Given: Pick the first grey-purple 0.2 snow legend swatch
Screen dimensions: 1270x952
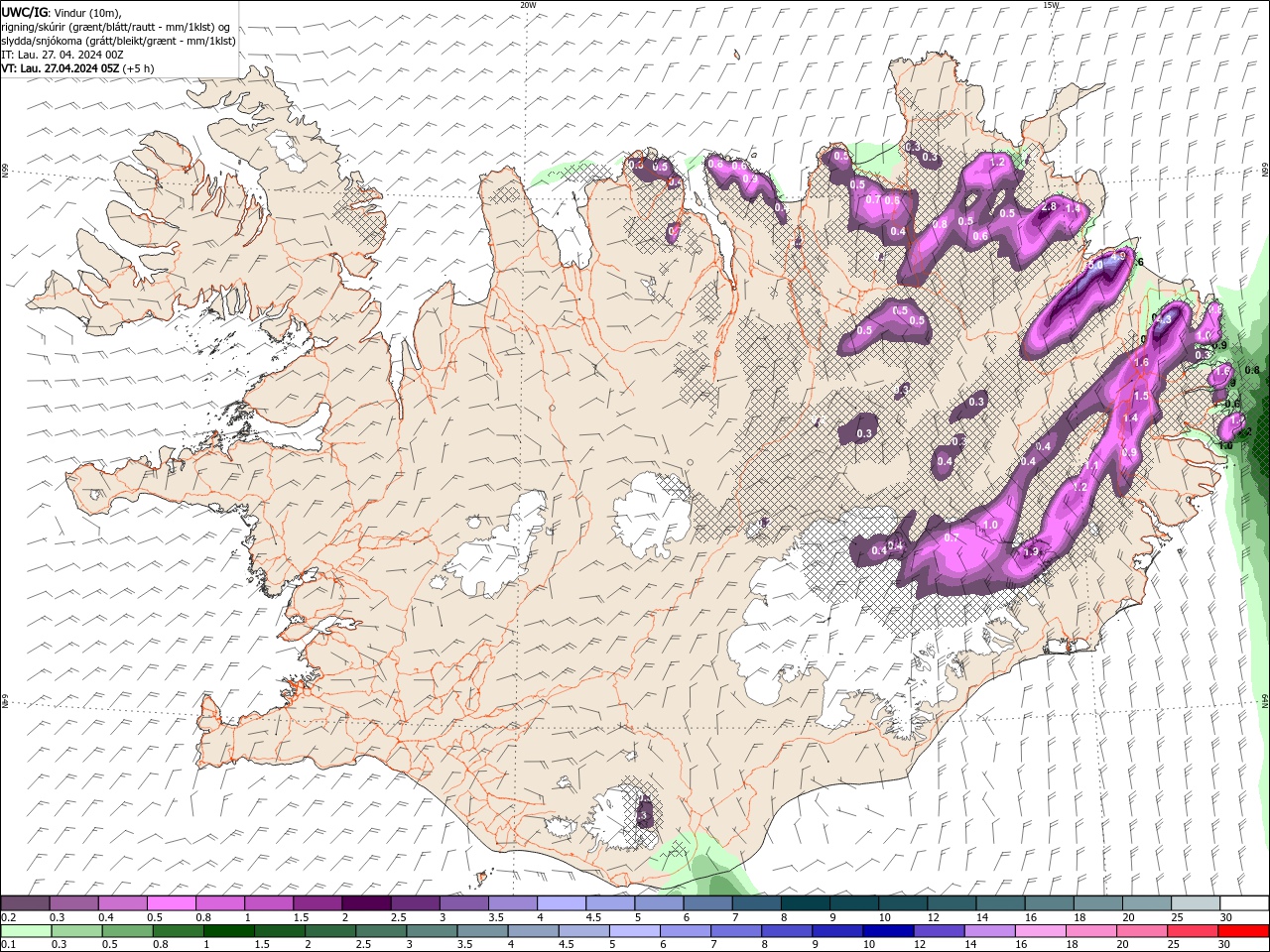Looking at the screenshot, I should [x=25, y=902].
